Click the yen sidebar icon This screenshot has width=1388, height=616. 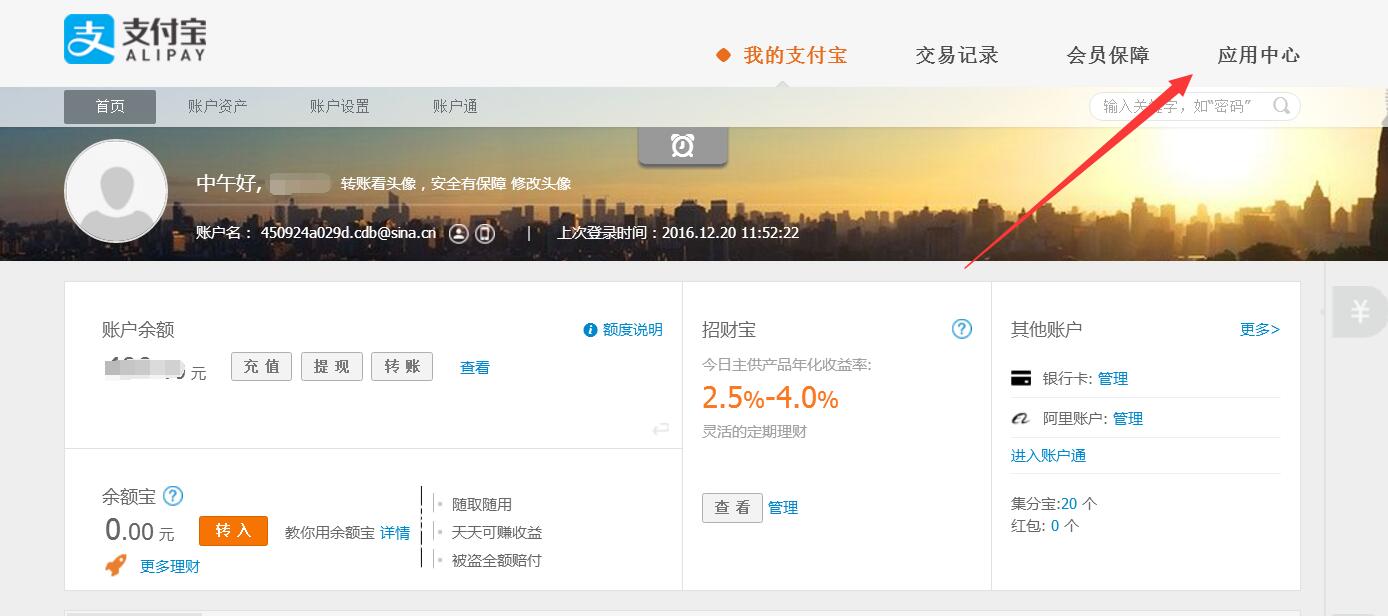(1359, 312)
